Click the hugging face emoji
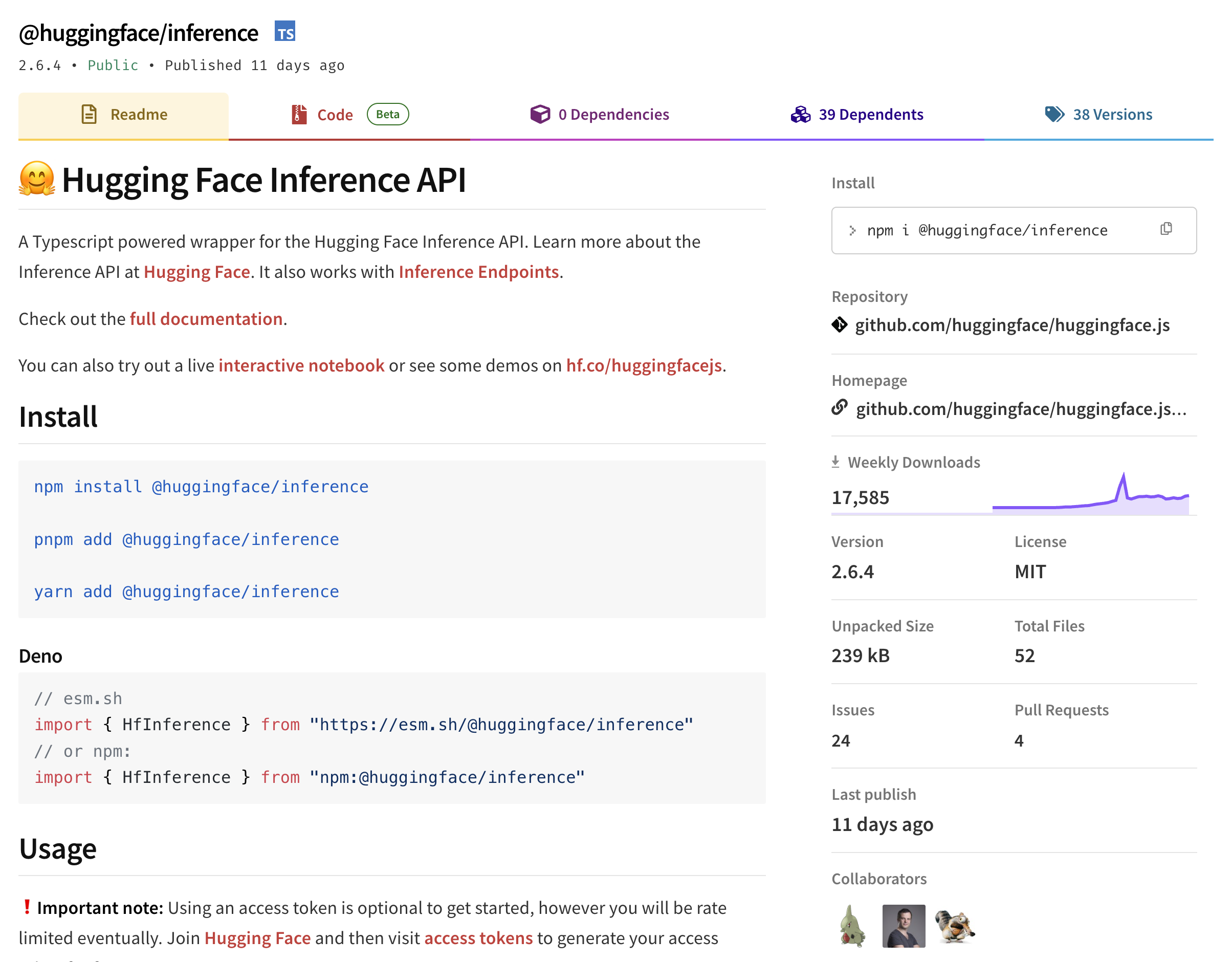This screenshot has height=962, width=1232. 37,180
